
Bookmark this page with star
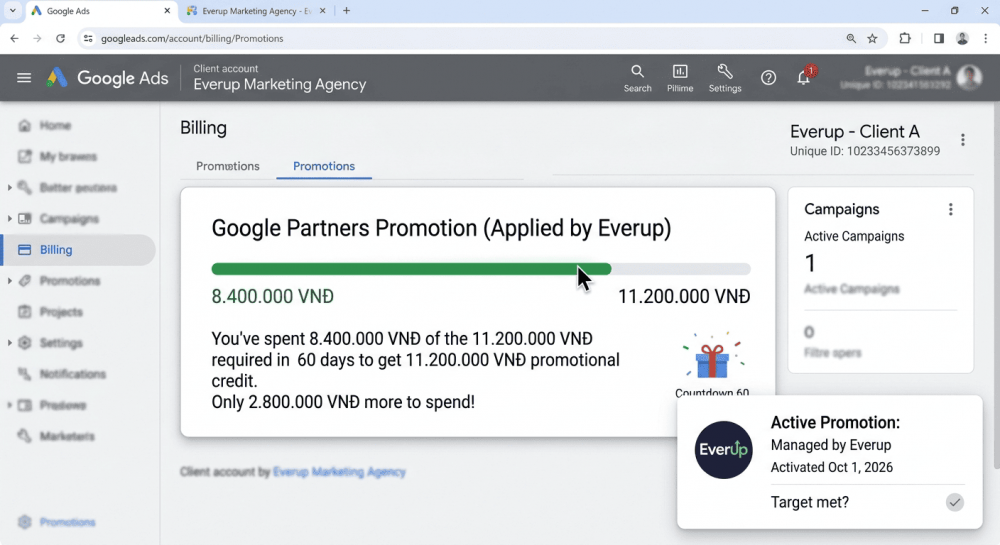tap(872, 38)
